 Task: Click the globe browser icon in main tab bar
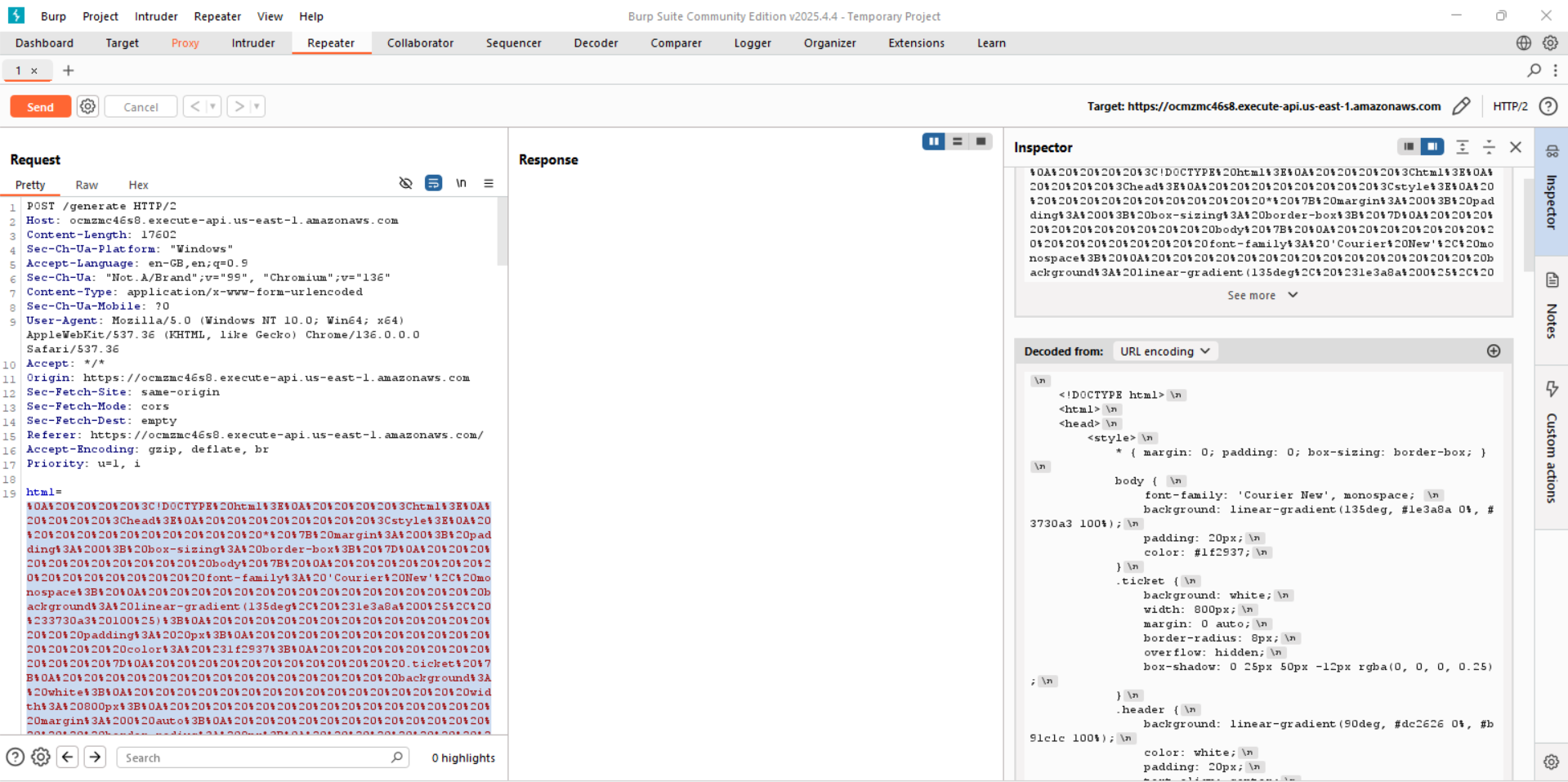click(x=1524, y=43)
